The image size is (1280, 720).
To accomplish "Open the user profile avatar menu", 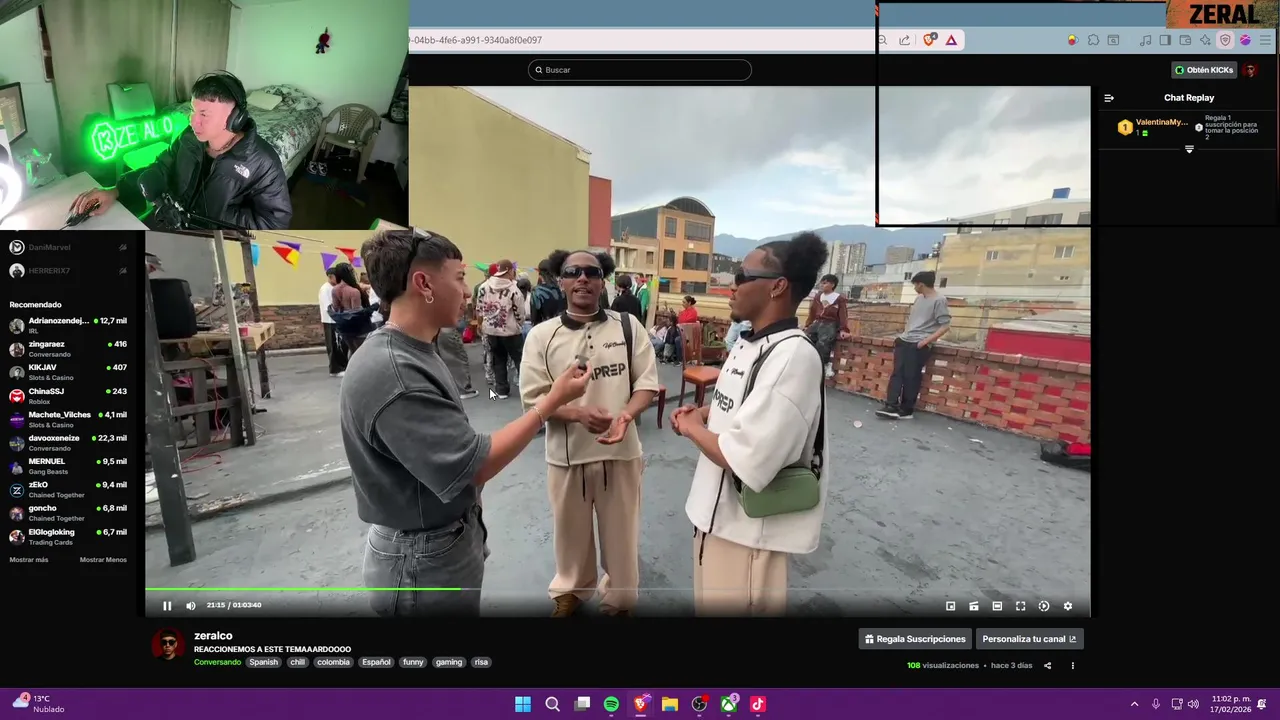I will (1250, 70).
